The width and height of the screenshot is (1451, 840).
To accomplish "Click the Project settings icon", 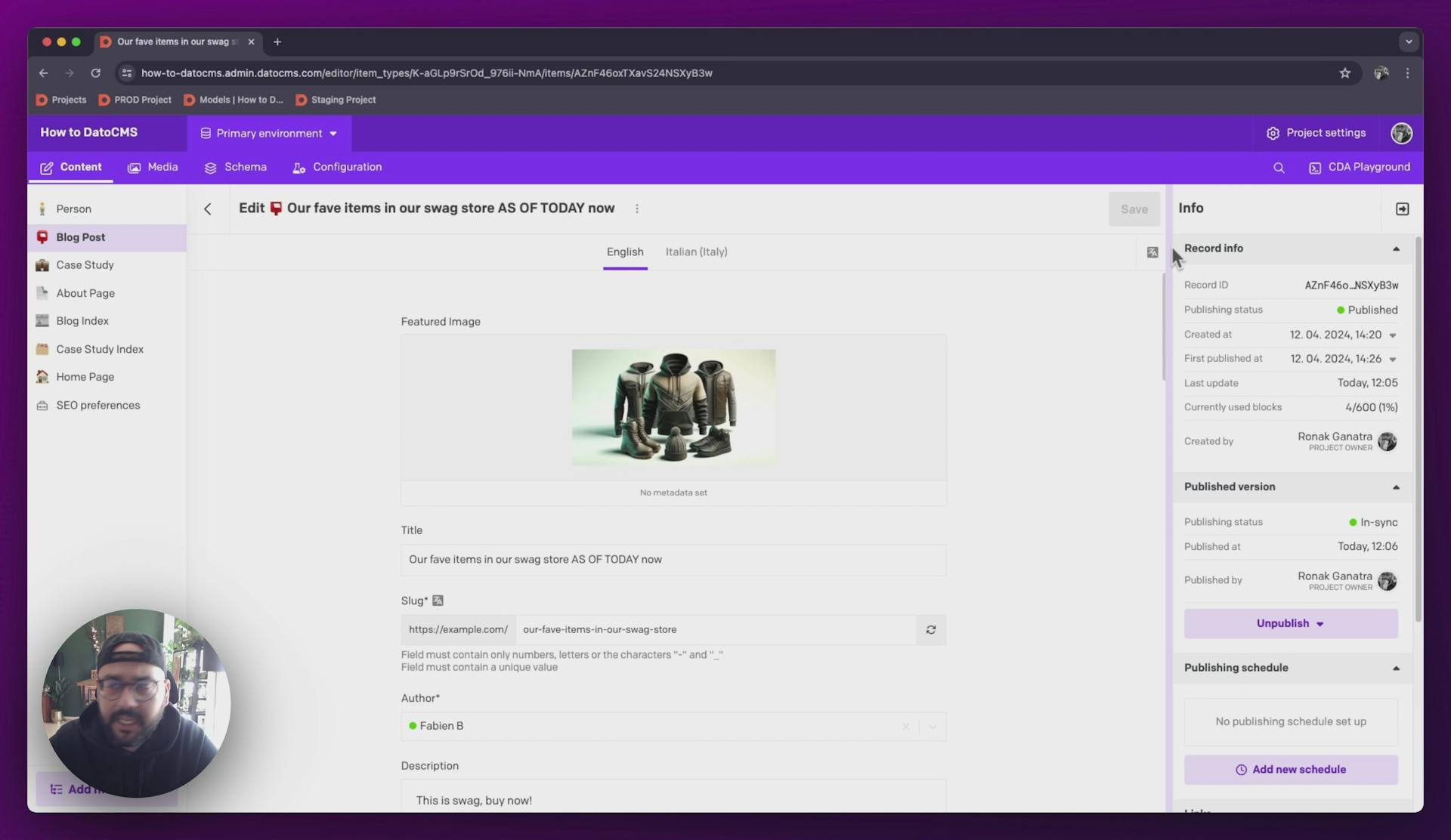I will click(x=1273, y=133).
